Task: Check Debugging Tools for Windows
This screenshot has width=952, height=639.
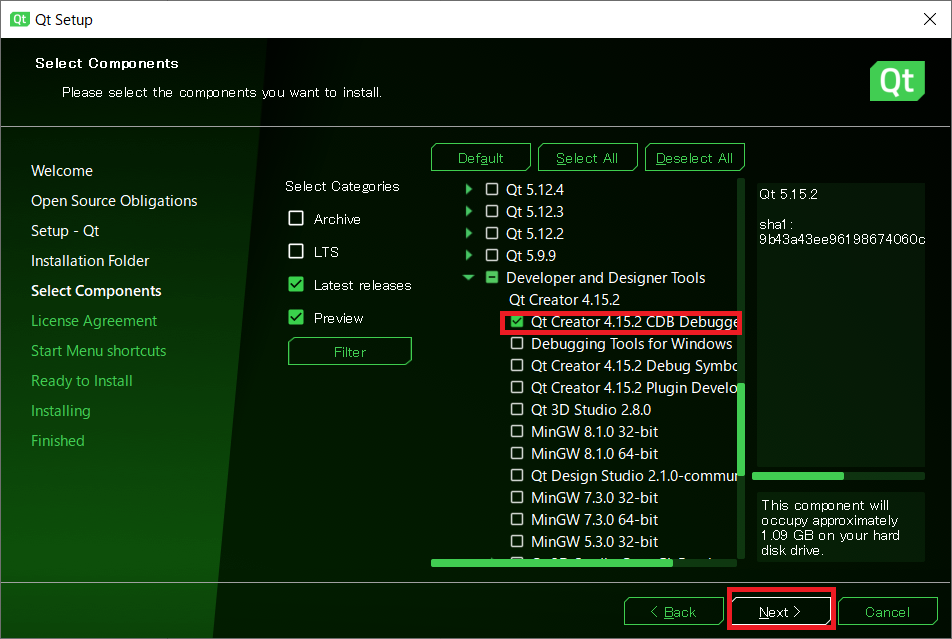Action: pyautogui.click(x=517, y=343)
